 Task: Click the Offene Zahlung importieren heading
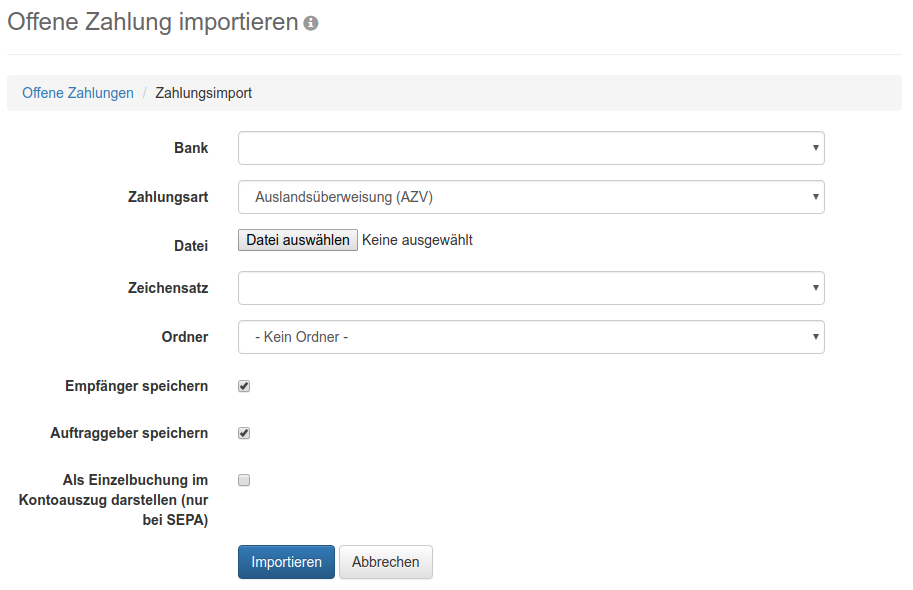pos(153,22)
